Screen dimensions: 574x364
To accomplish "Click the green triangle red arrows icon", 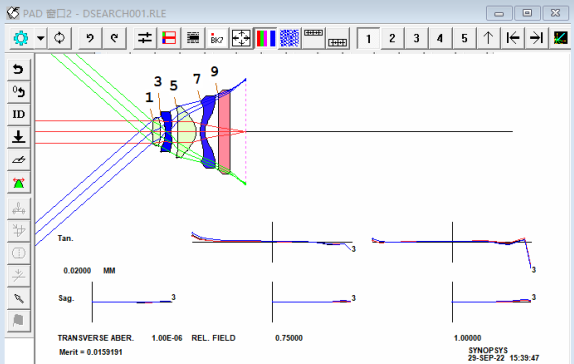I will tap(19, 182).
